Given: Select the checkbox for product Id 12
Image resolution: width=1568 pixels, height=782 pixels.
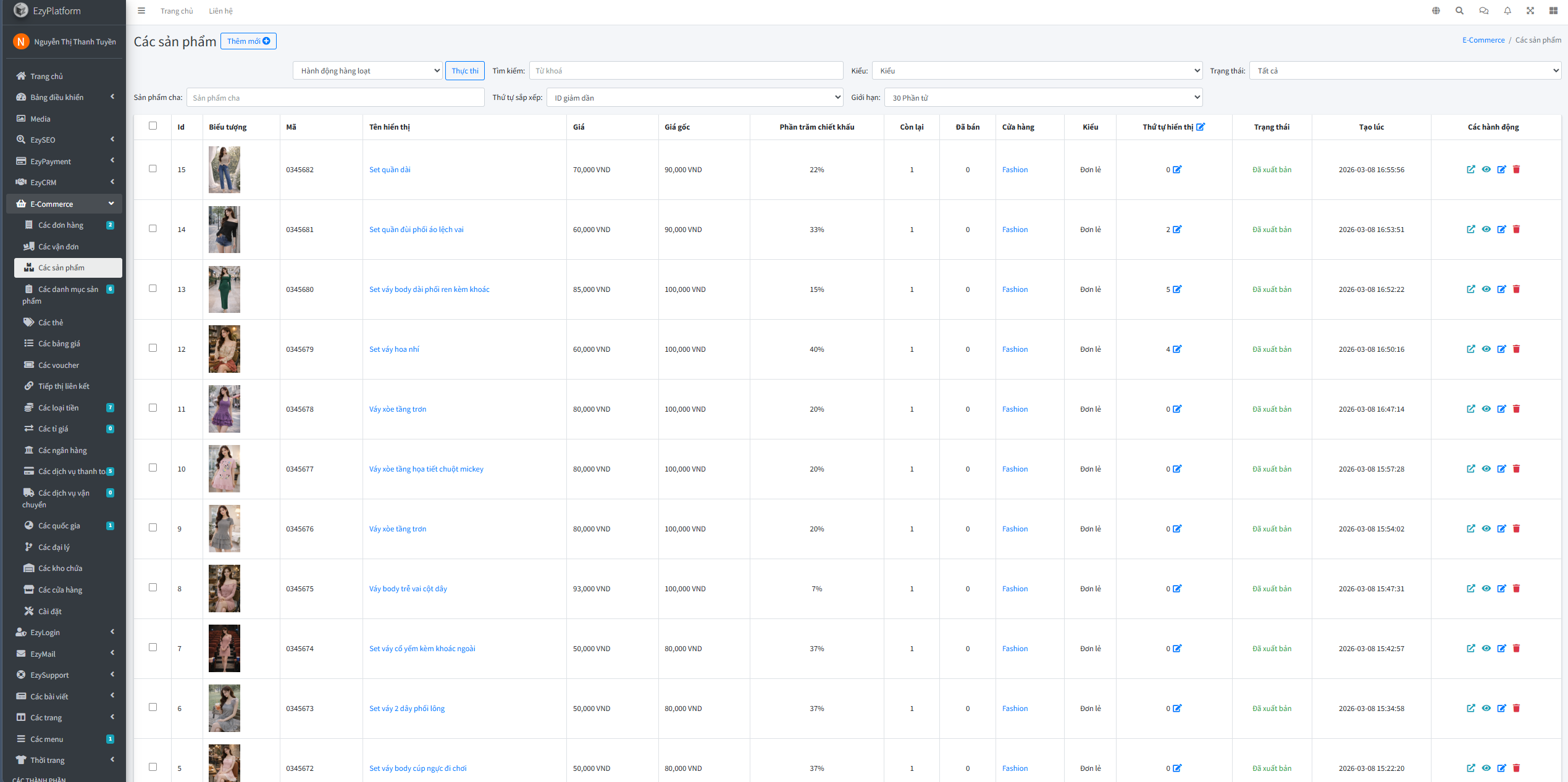Looking at the screenshot, I should (x=153, y=348).
